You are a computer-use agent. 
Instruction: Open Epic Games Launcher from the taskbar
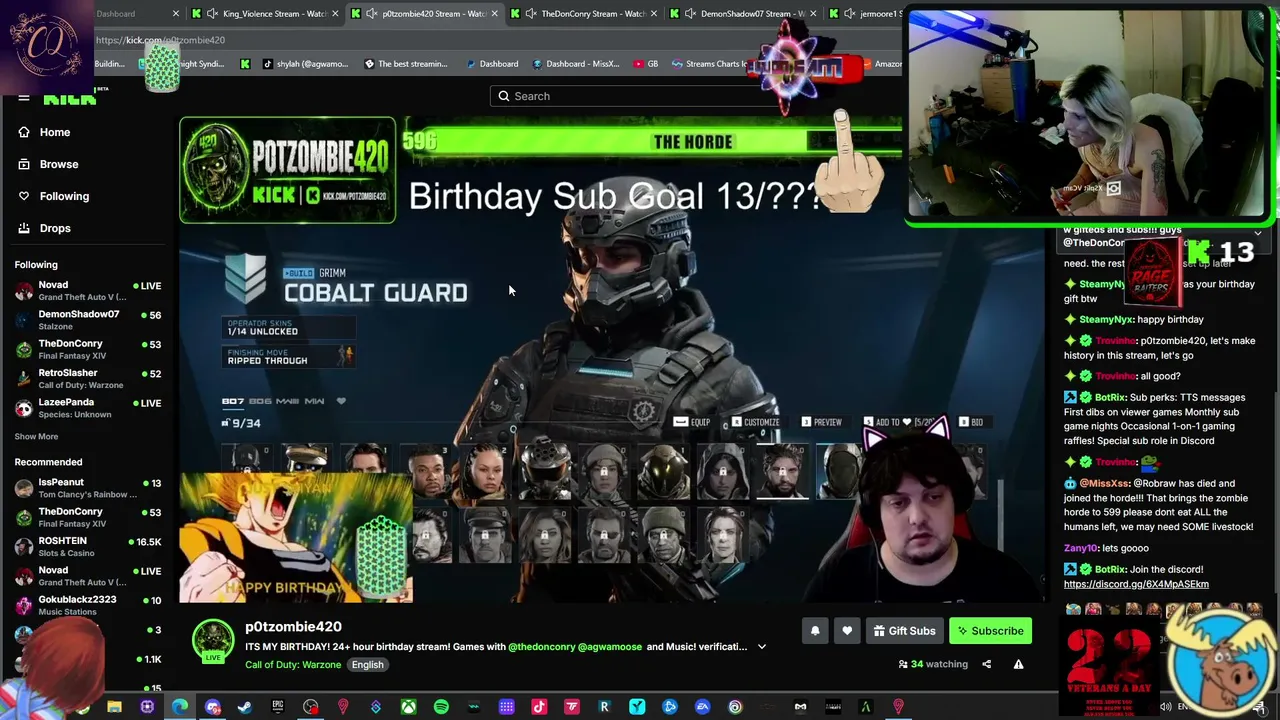[x=278, y=708]
